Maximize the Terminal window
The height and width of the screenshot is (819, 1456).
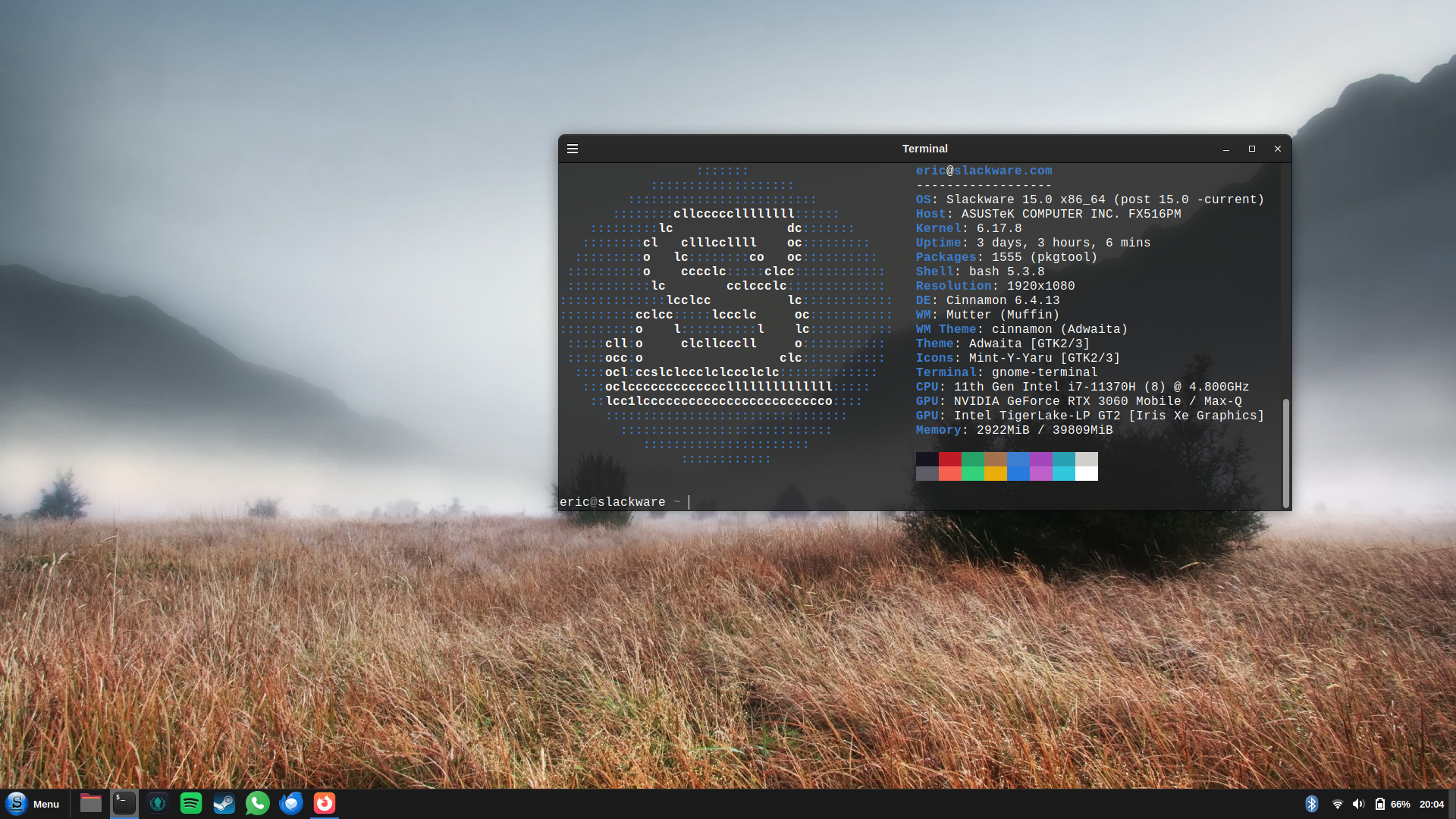[x=1252, y=149]
